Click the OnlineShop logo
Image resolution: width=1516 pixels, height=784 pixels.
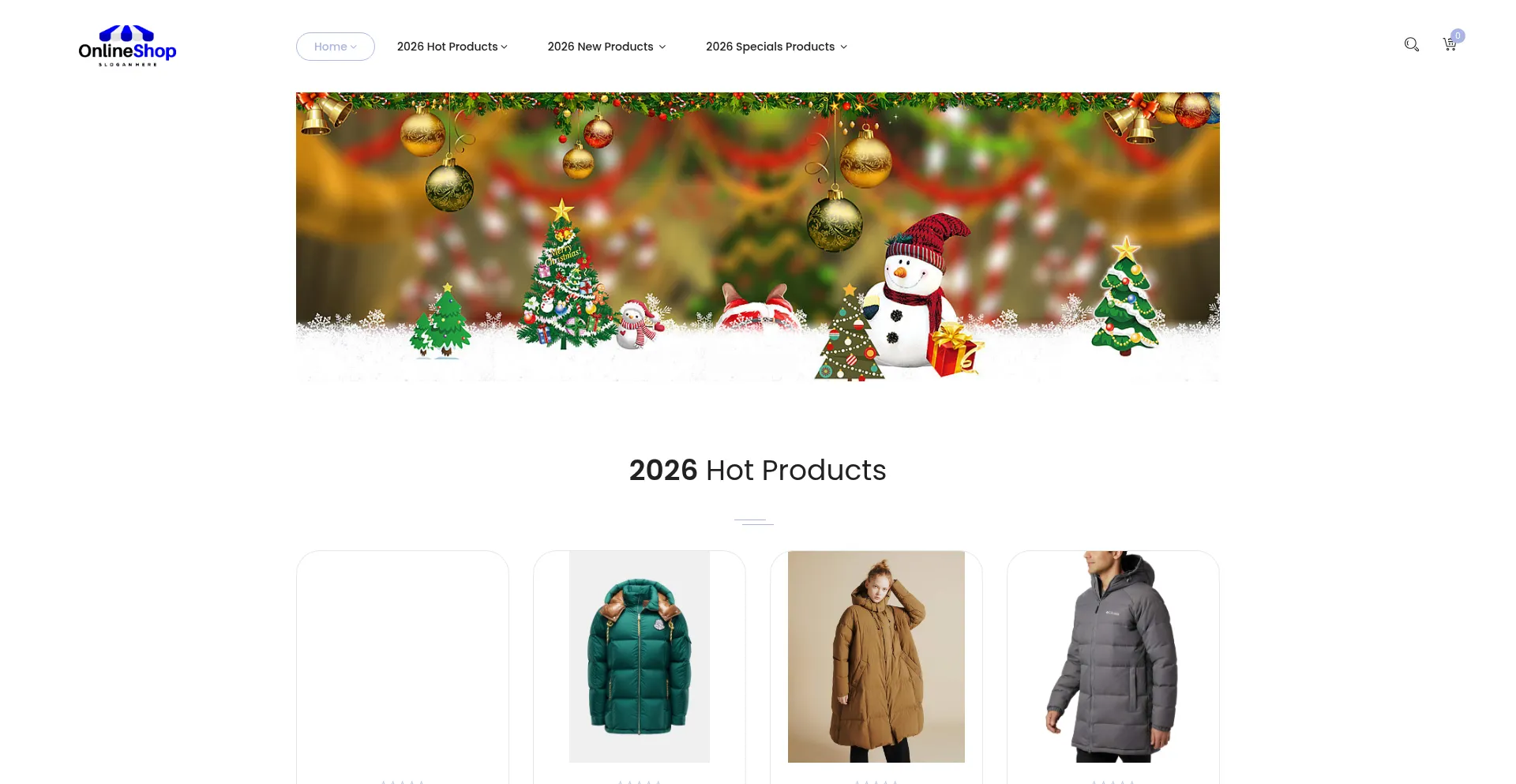127,46
